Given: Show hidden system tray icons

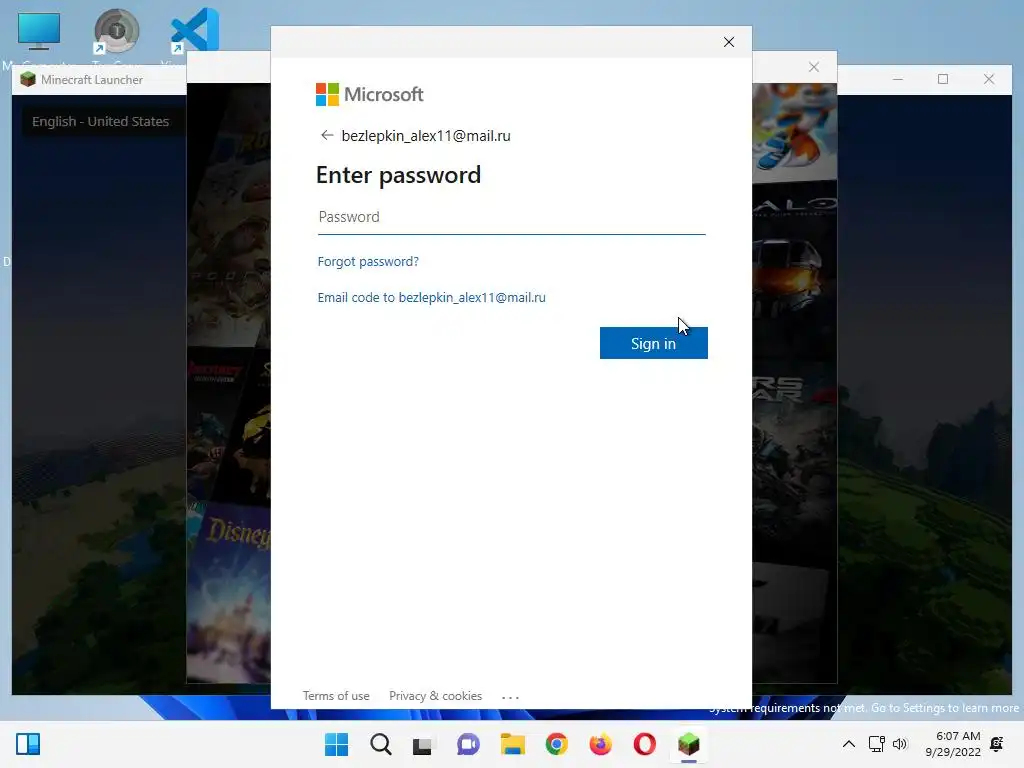Looking at the screenshot, I should tap(848, 744).
